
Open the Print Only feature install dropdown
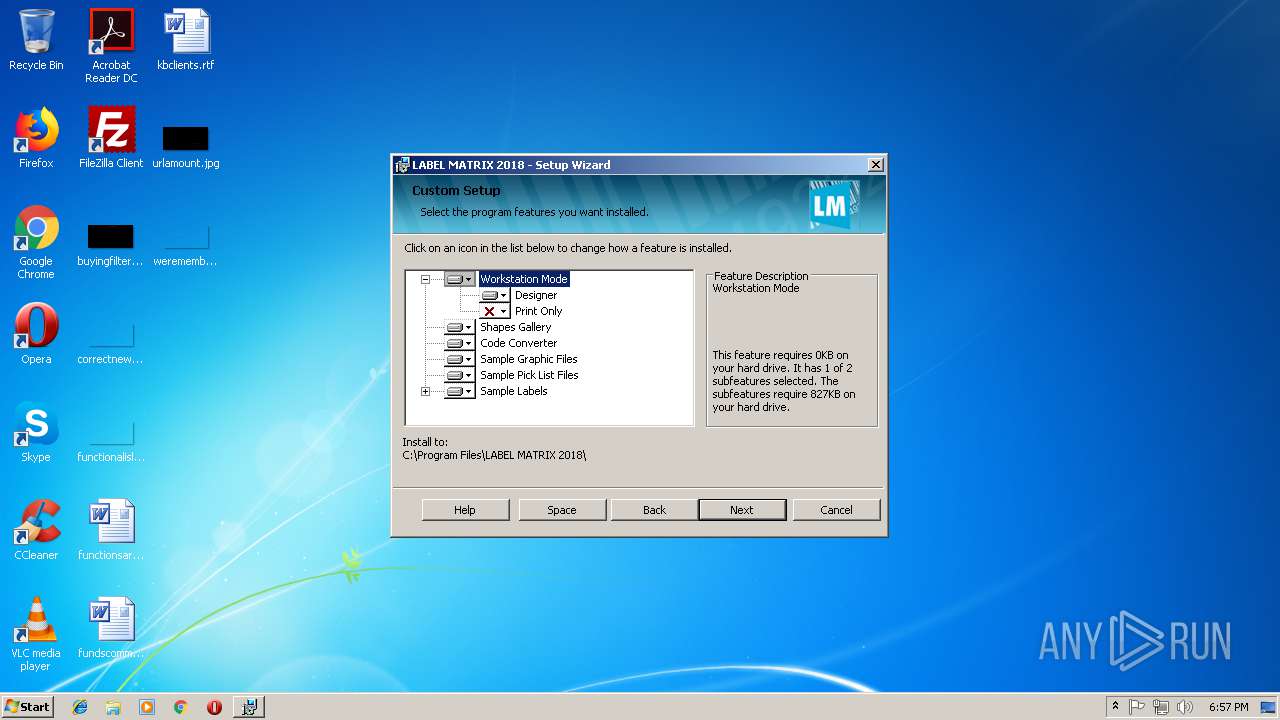(495, 312)
